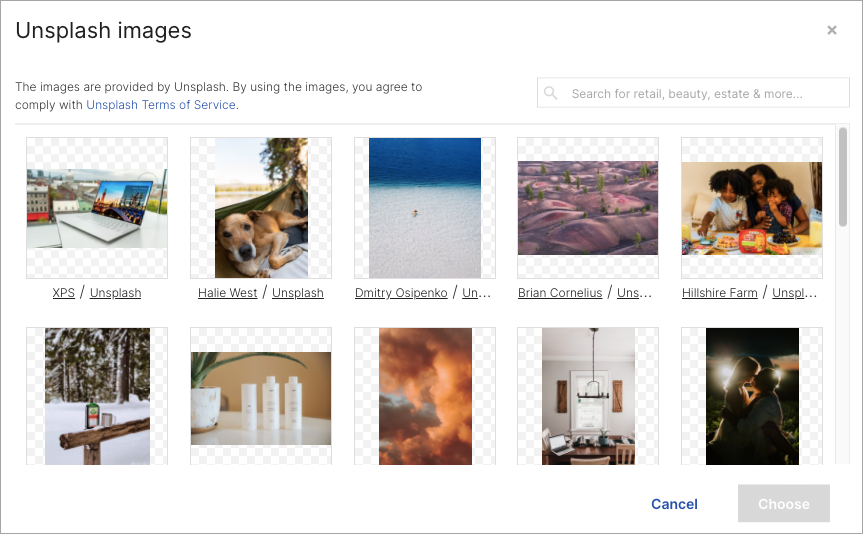The height and width of the screenshot is (534, 863).
Task: Click the Choose button
Action: click(x=783, y=504)
